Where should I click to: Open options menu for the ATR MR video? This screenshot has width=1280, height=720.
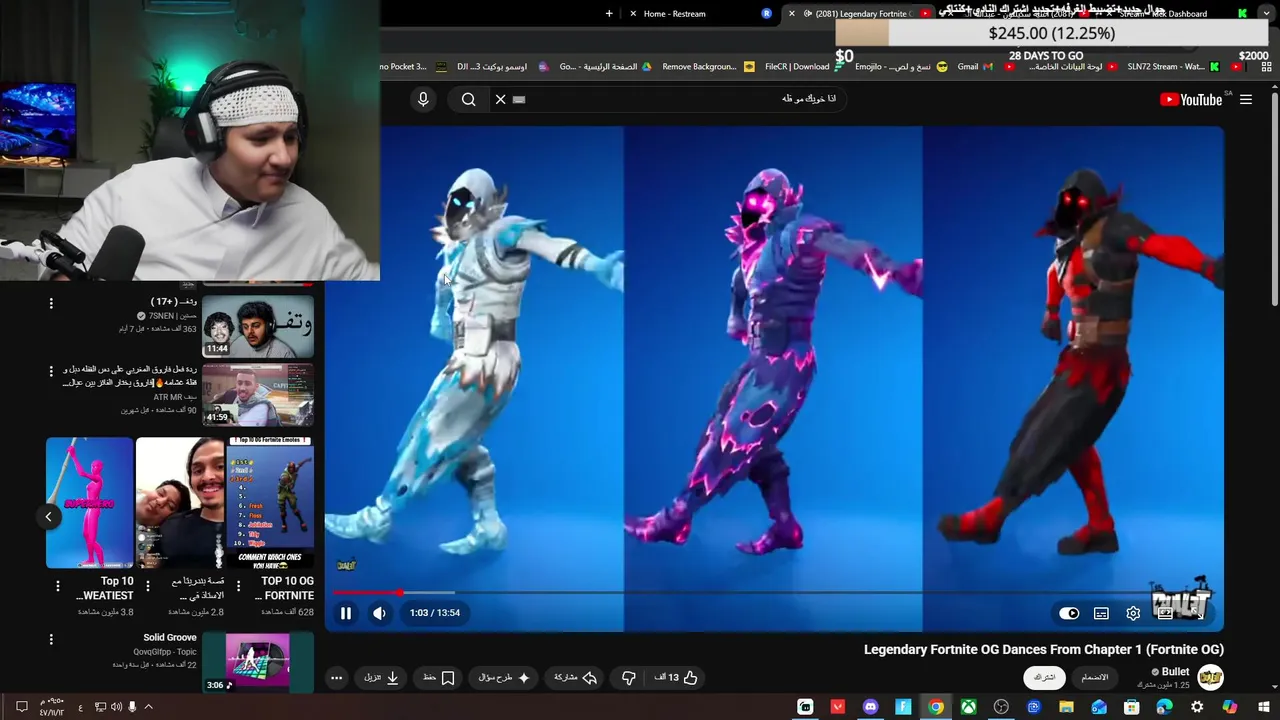[x=51, y=371]
